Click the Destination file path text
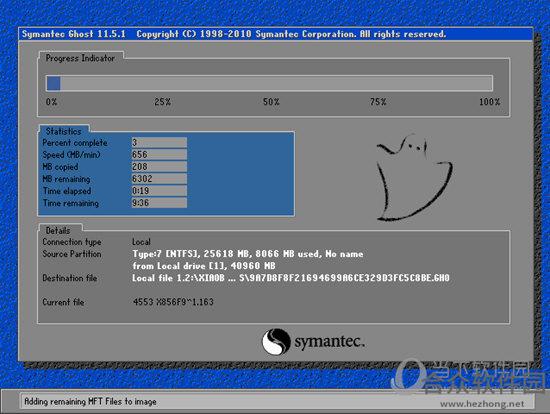 pyautogui.click(x=291, y=278)
